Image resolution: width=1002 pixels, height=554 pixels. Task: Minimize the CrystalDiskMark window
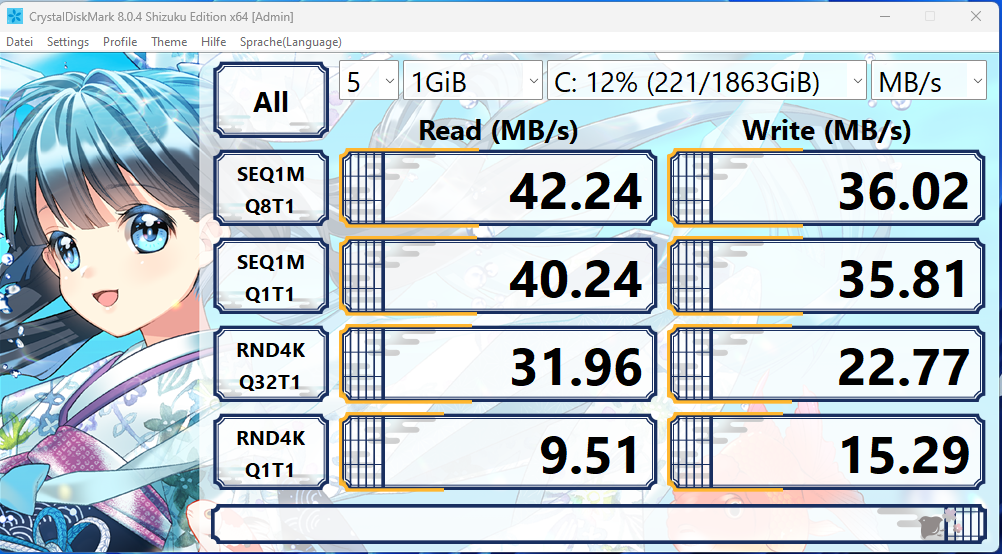tap(885, 17)
